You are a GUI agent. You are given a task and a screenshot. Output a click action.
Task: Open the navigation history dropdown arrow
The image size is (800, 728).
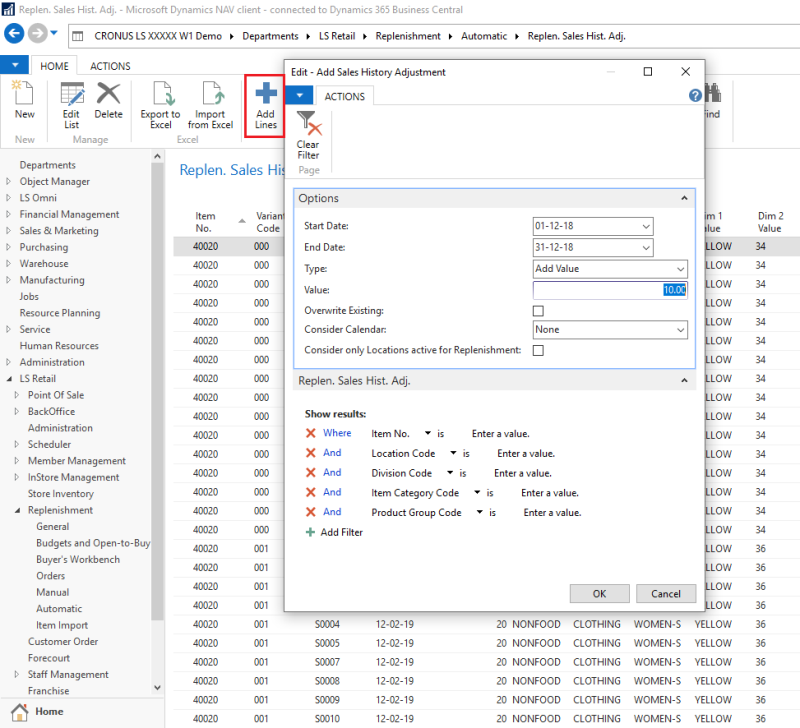[54, 34]
